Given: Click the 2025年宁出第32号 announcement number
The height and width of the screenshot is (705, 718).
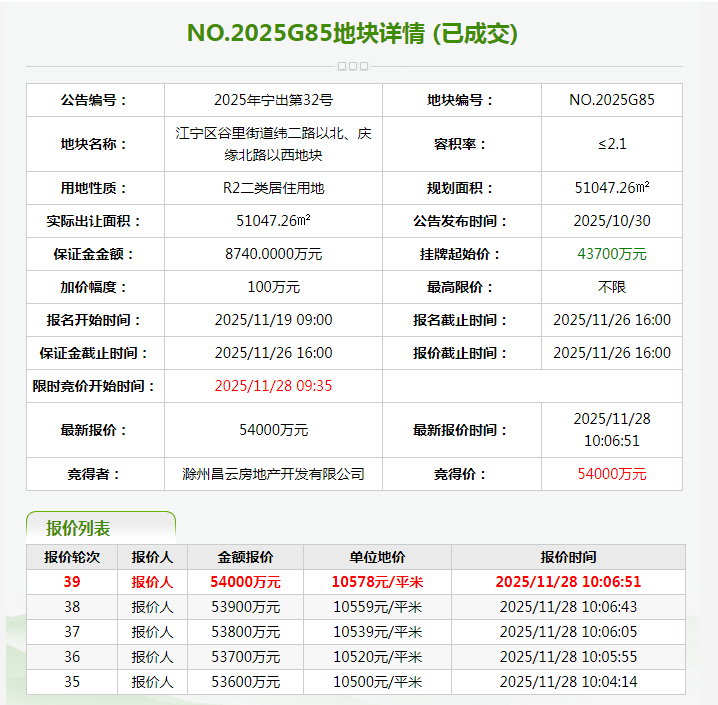Looking at the screenshot, I should click(273, 100).
